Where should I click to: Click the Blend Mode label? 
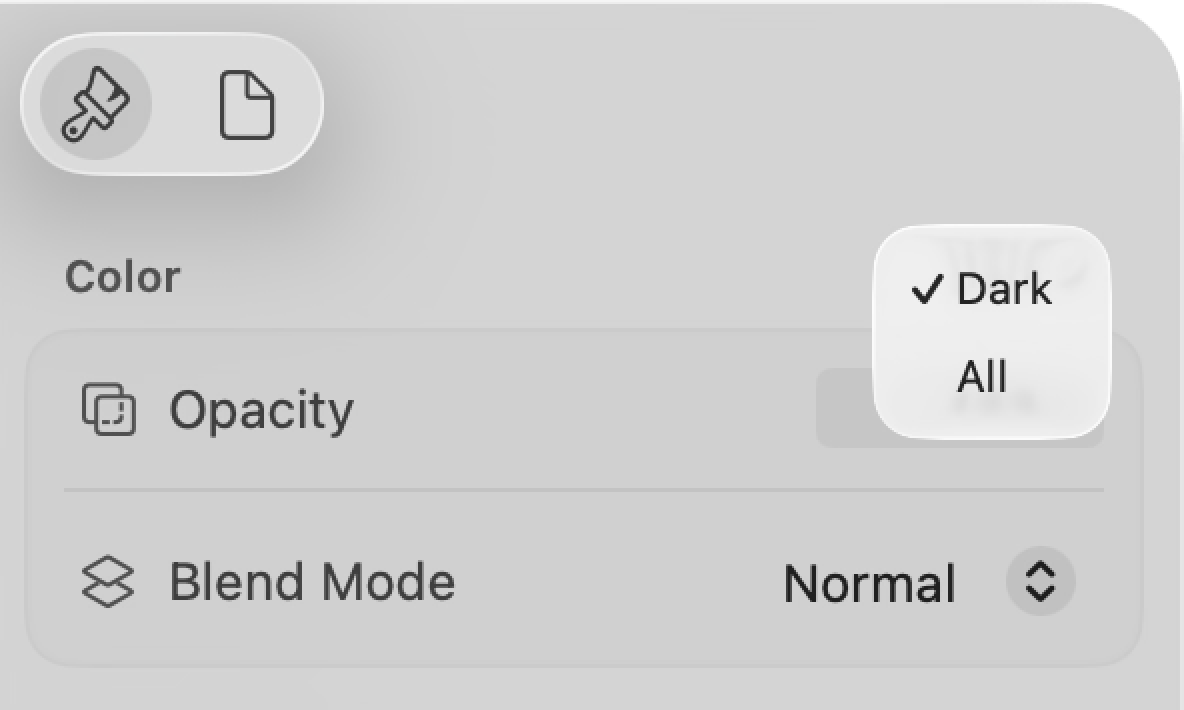click(311, 581)
